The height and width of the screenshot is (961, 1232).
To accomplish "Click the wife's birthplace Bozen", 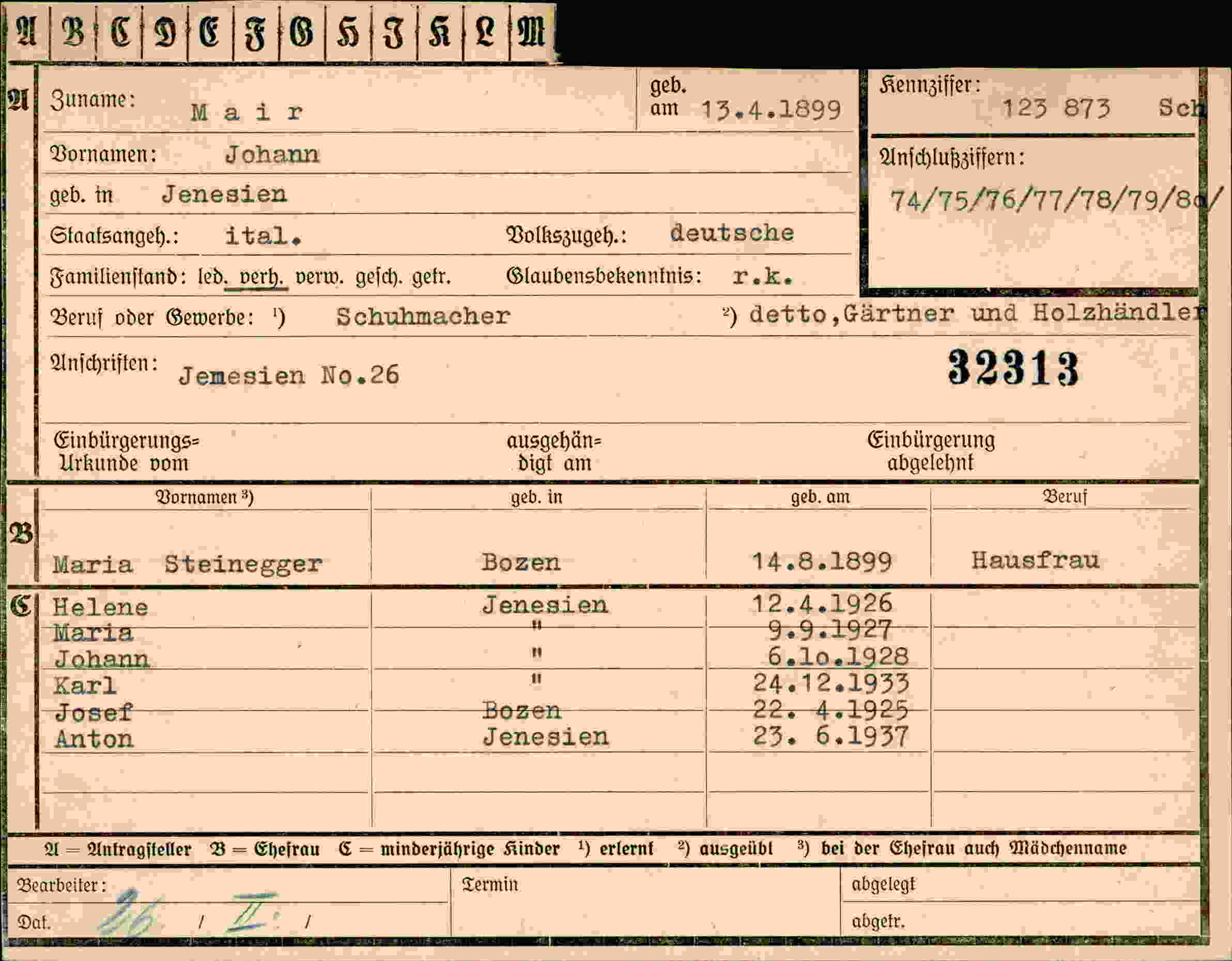I will coord(521,562).
